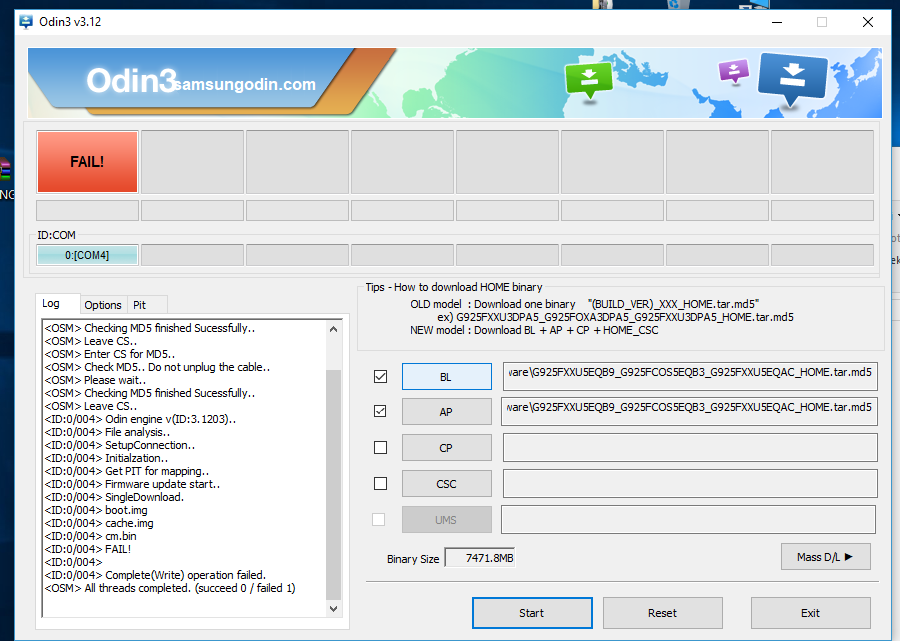This screenshot has width=900, height=641.
Task: Click the example G925FXXU3DPA5 filename tip
Action: coord(615,317)
